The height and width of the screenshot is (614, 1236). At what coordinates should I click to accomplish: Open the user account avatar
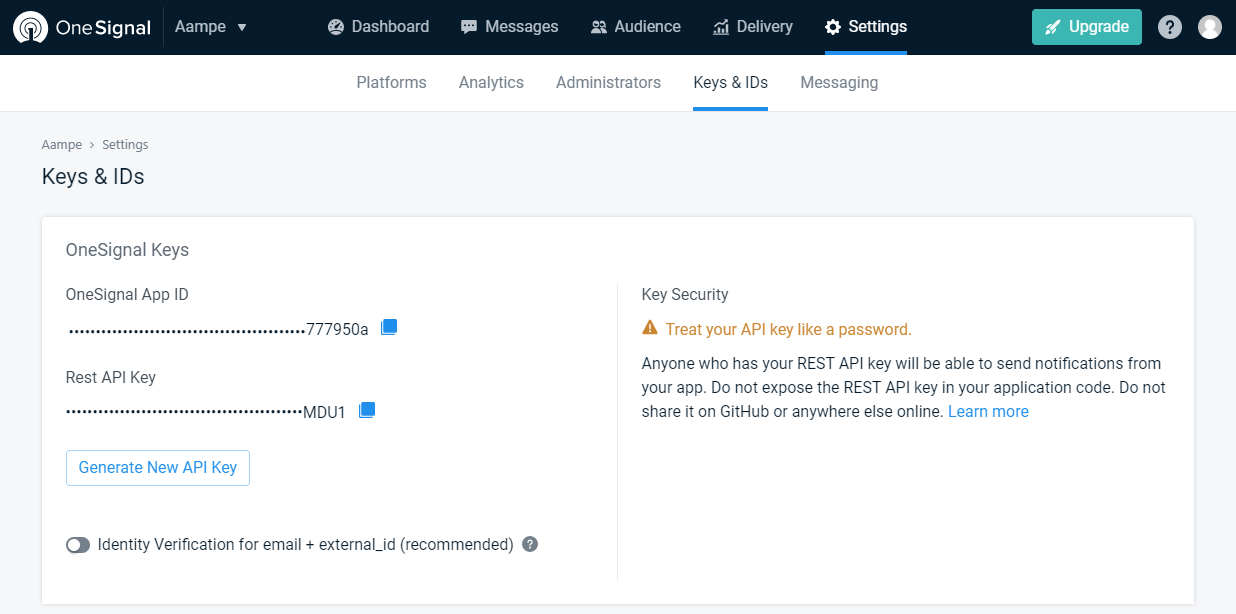(x=1210, y=27)
